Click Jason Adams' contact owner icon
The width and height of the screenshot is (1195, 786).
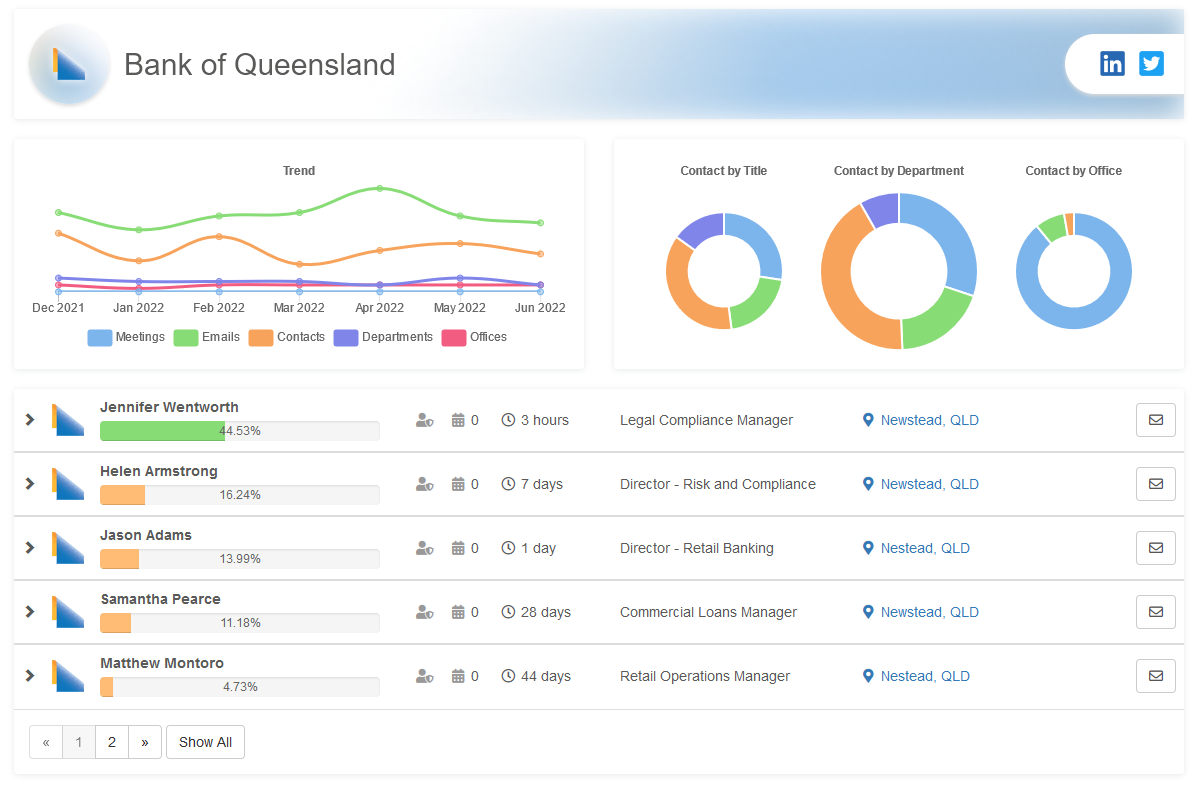(x=424, y=548)
